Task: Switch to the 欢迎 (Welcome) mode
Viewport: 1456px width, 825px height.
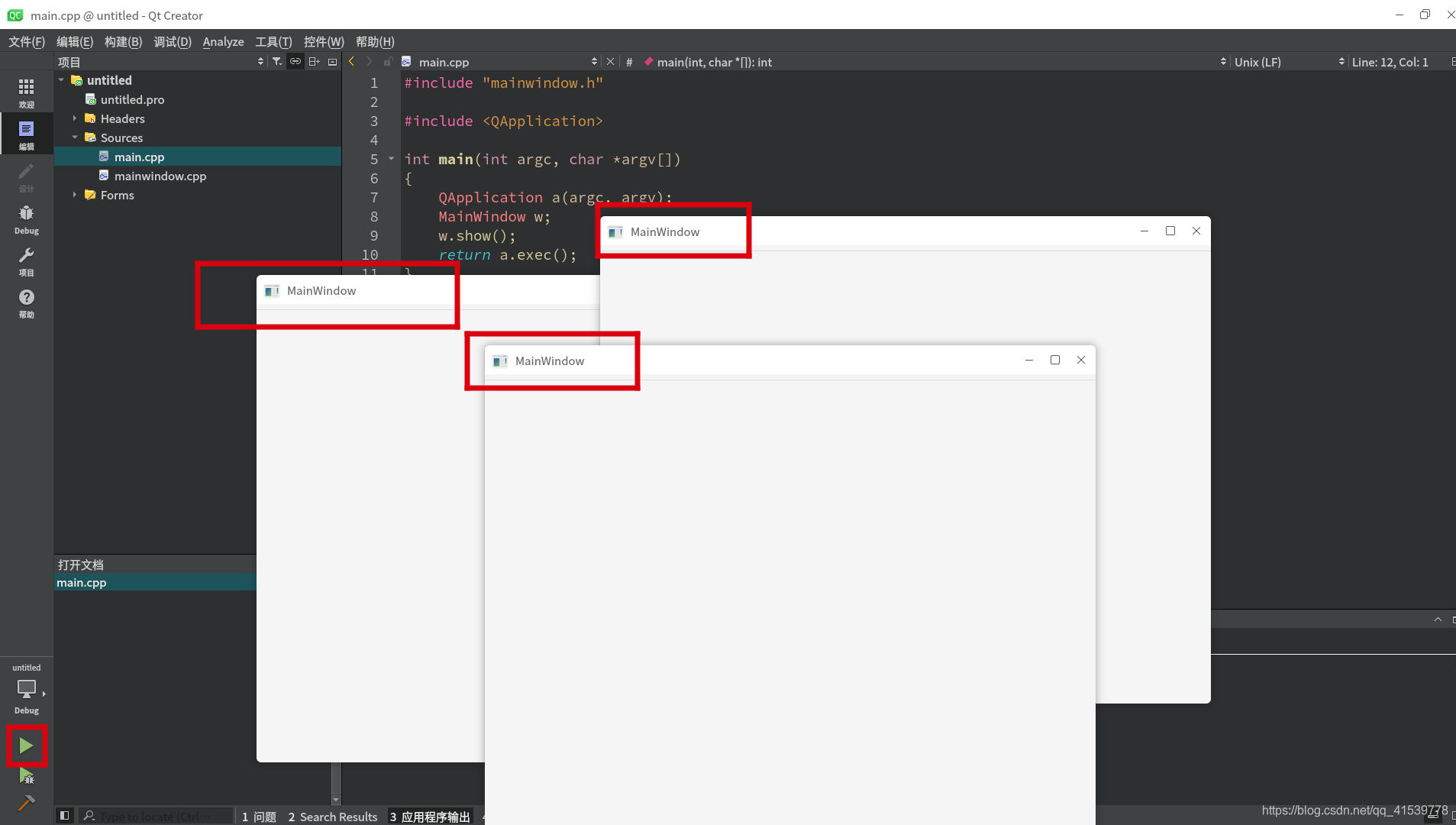Action: click(x=27, y=92)
